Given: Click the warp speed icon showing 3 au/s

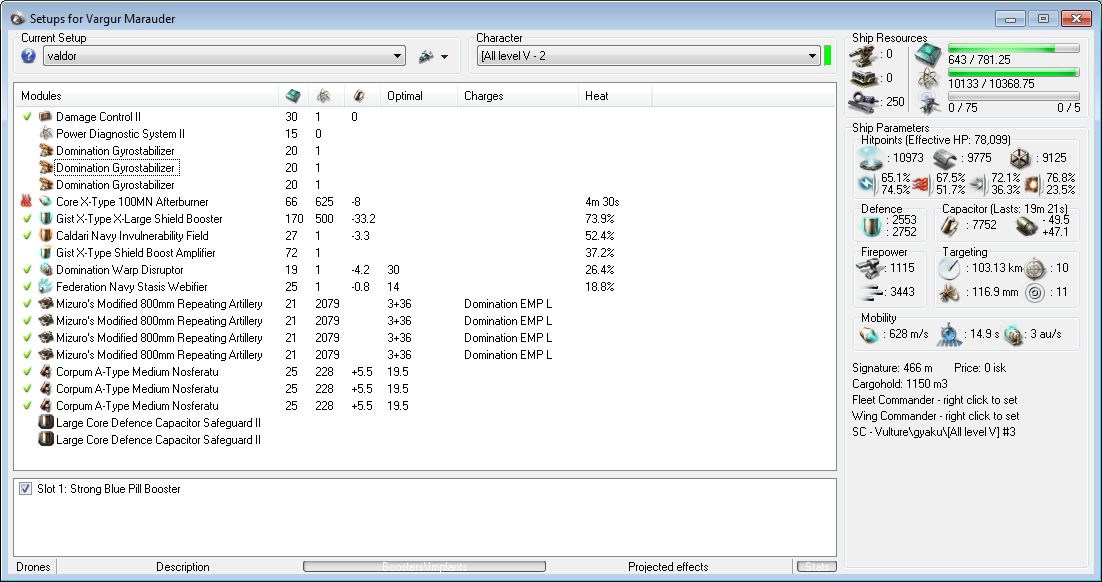Looking at the screenshot, I should click(x=1012, y=335).
